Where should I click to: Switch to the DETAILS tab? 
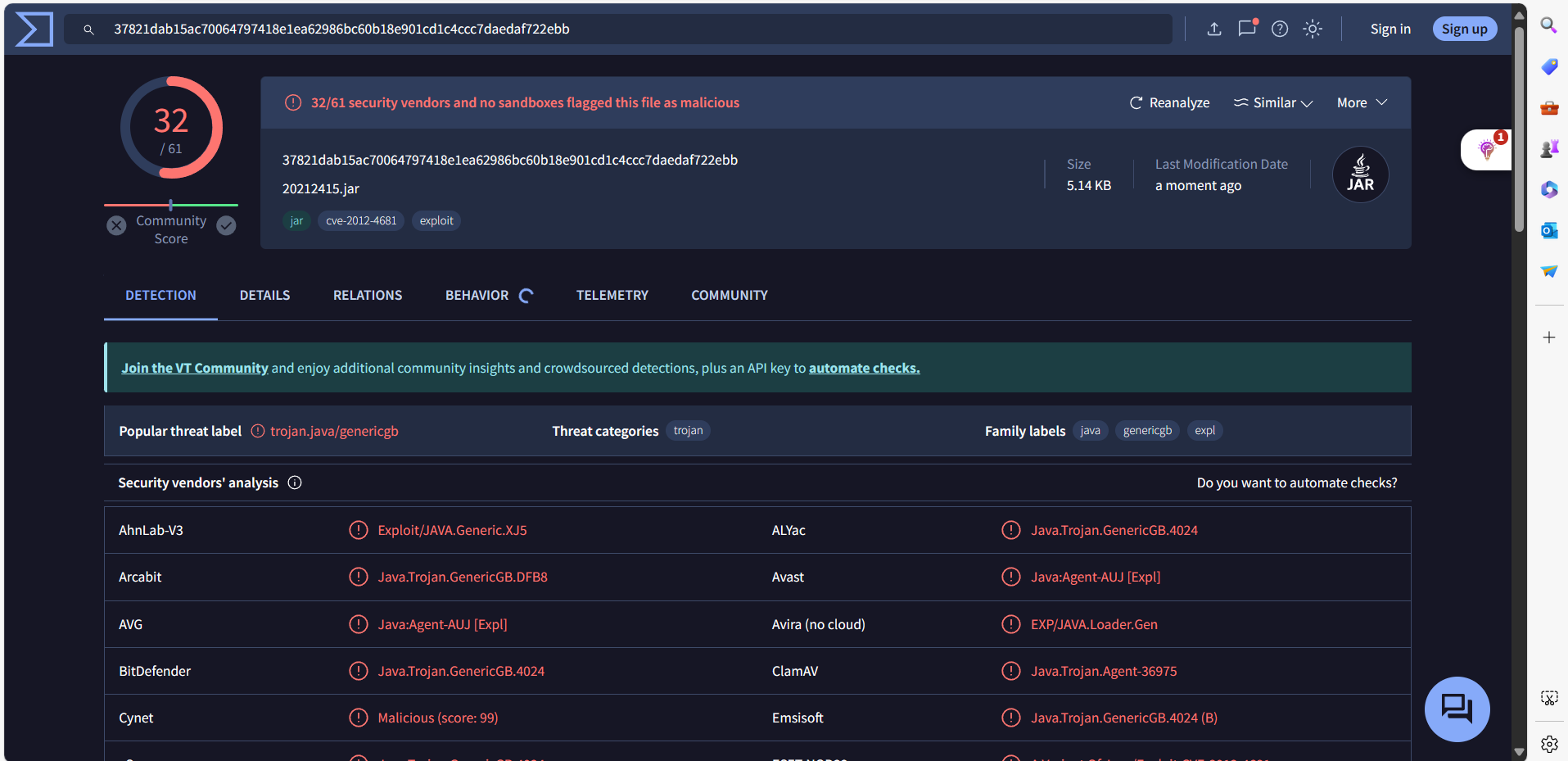[264, 296]
